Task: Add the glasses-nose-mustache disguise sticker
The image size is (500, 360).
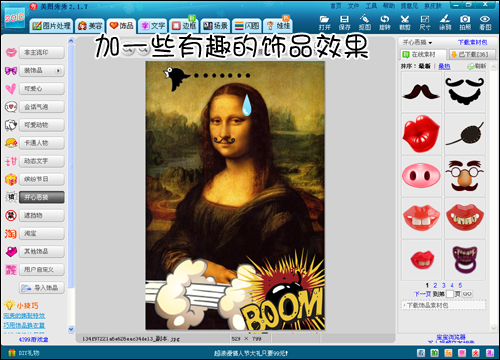Action: coord(465,175)
